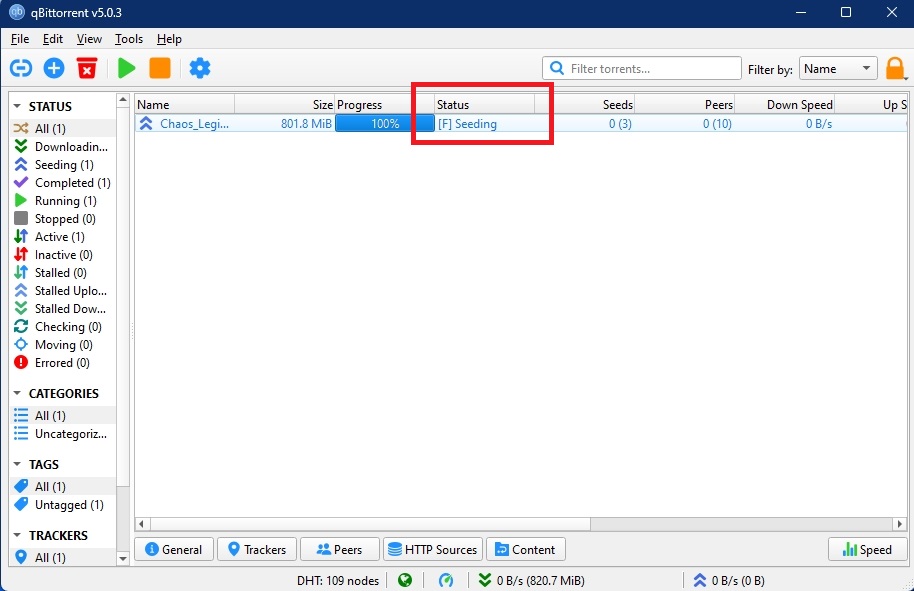Toggle alternative speed limits gauge icon
This screenshot has width=914, height=591.
point(446,580)
